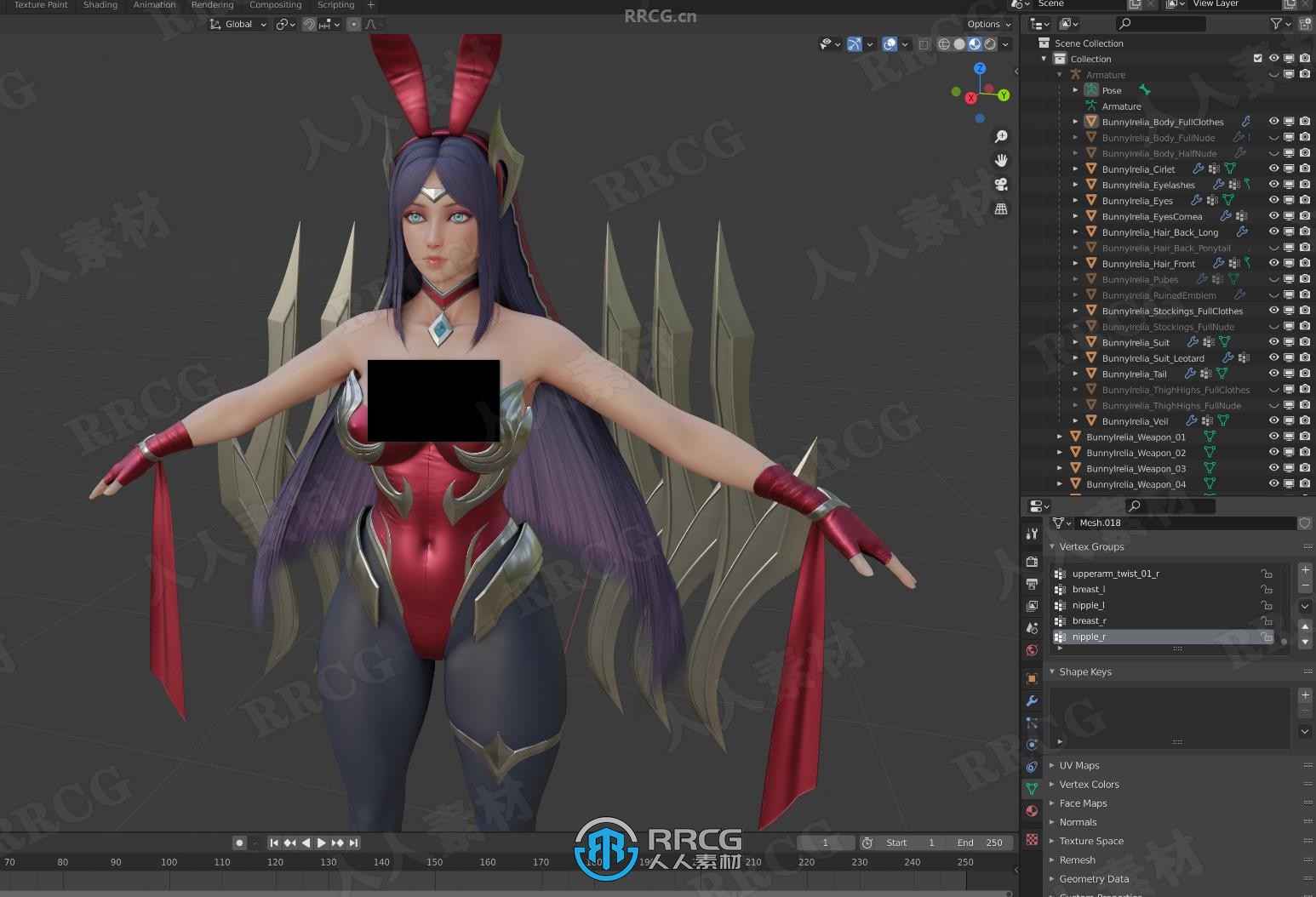Open the Render properties tab
Viewport: 1316px width, 897px height.
(1032, 562)
